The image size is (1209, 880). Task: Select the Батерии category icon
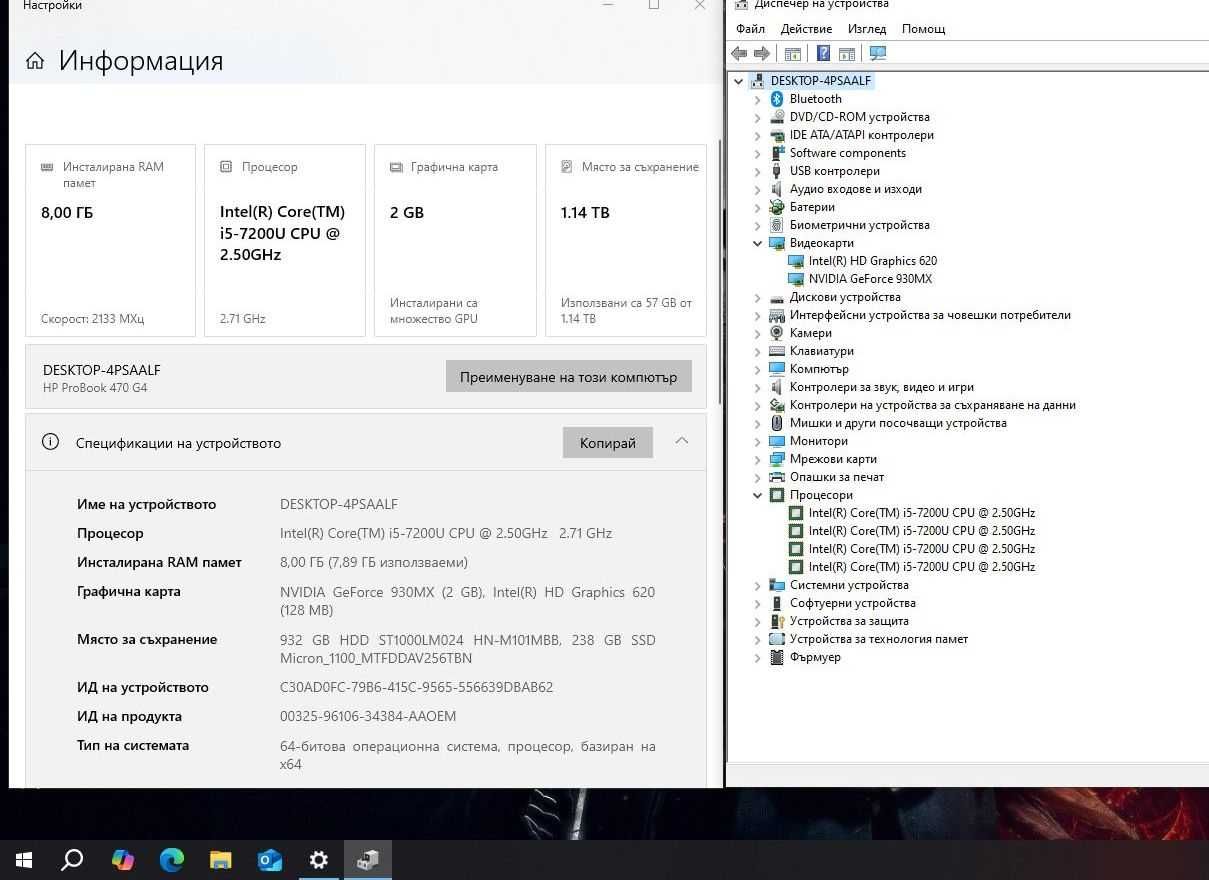coord(777,207)
